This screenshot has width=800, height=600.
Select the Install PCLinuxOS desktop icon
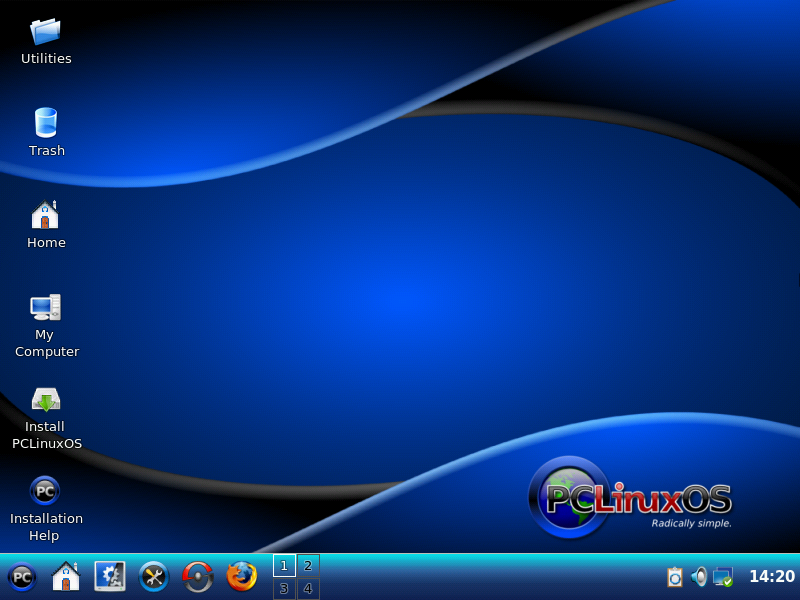click(x=46, y=399)
